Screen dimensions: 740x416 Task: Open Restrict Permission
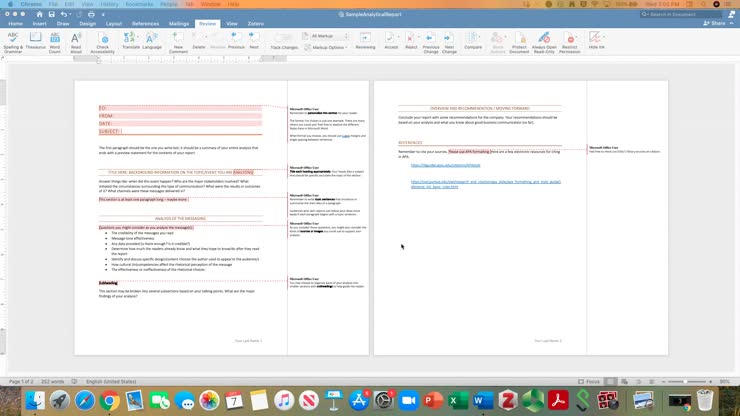click(x=570, y=42)
